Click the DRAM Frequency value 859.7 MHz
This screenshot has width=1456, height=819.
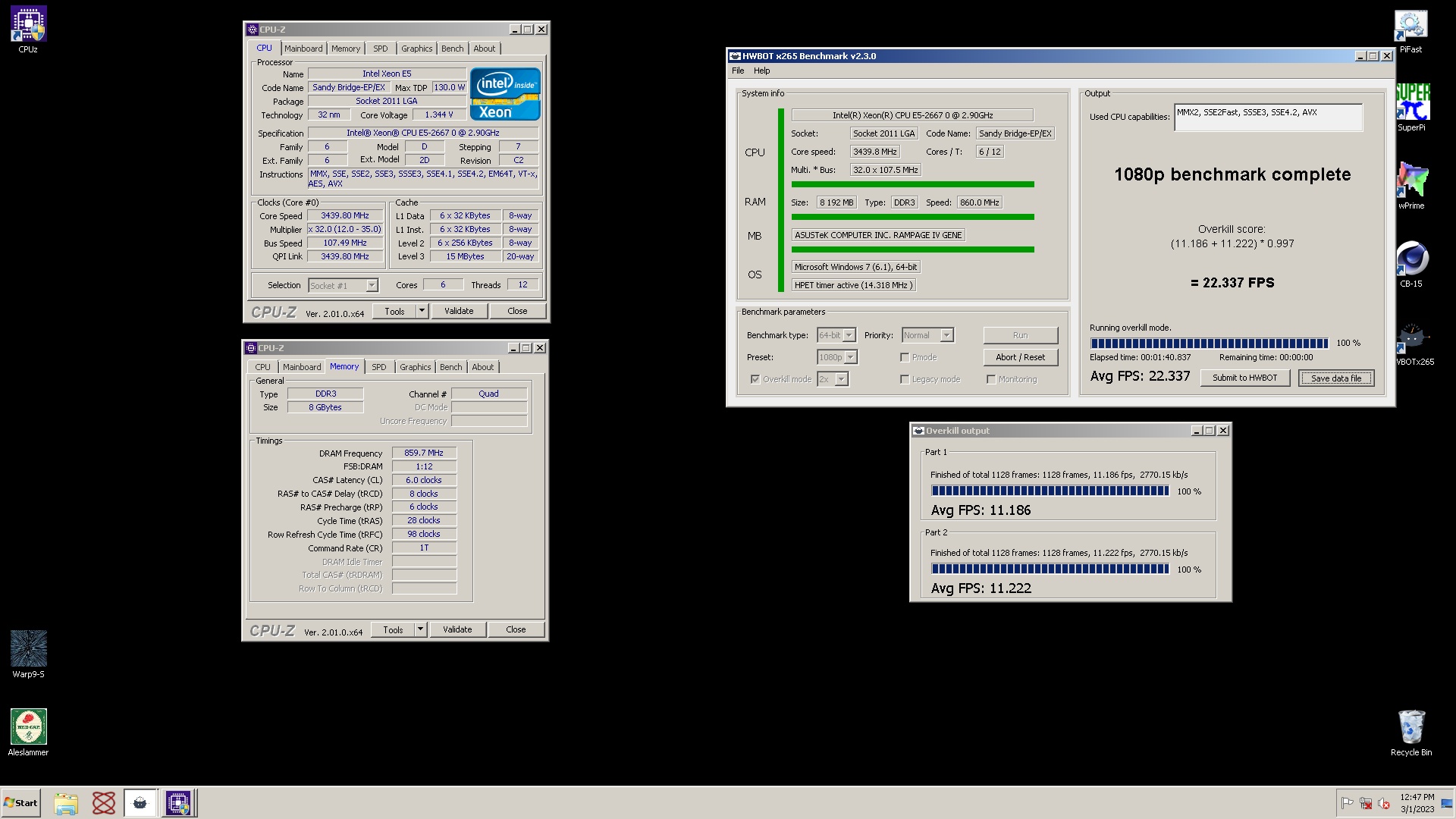click(x=424, y=453)
